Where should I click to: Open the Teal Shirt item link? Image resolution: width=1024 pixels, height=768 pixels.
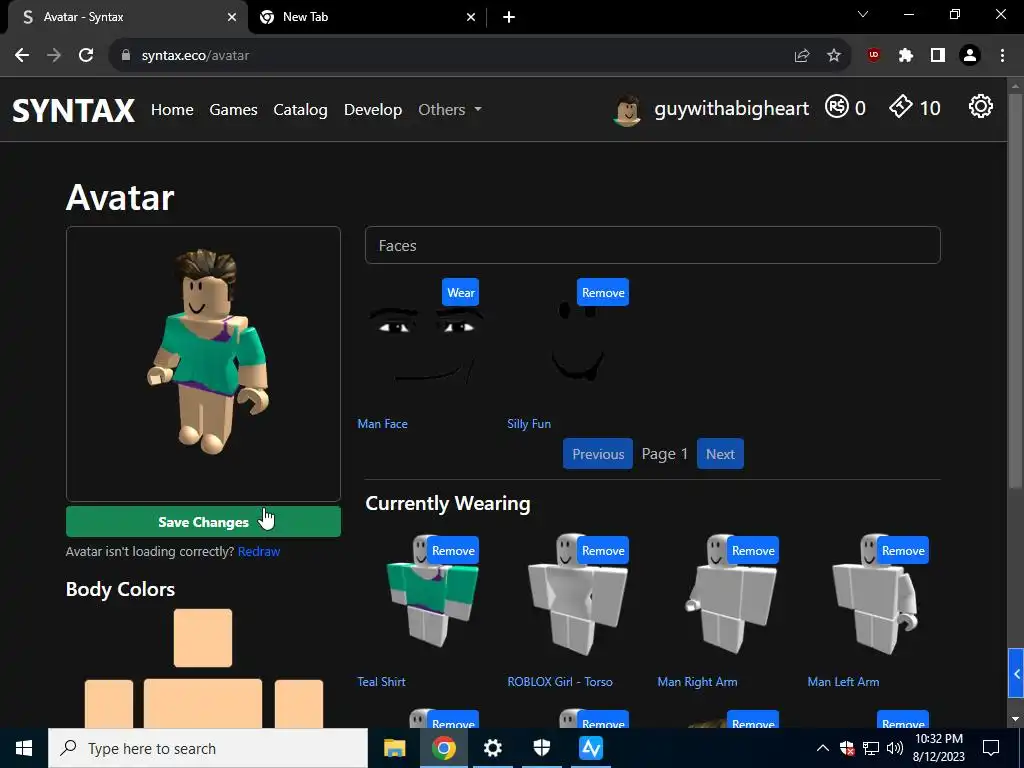click(x=381, y=682)
